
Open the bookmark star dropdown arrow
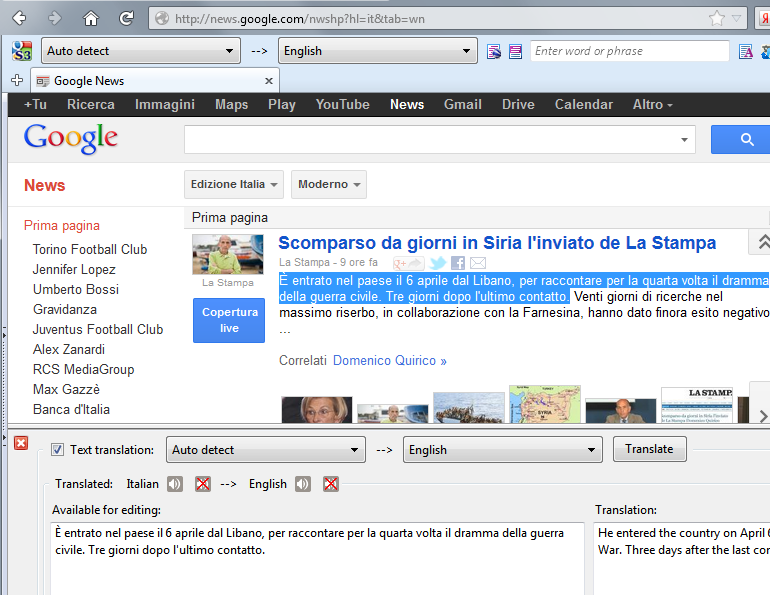[736, 19]
